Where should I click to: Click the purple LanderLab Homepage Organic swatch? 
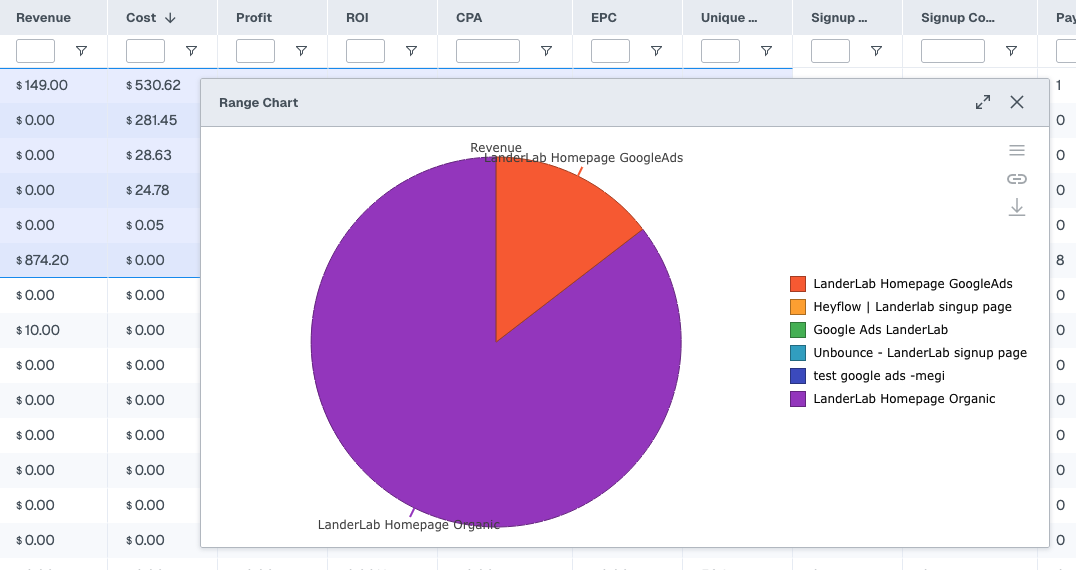797,399
